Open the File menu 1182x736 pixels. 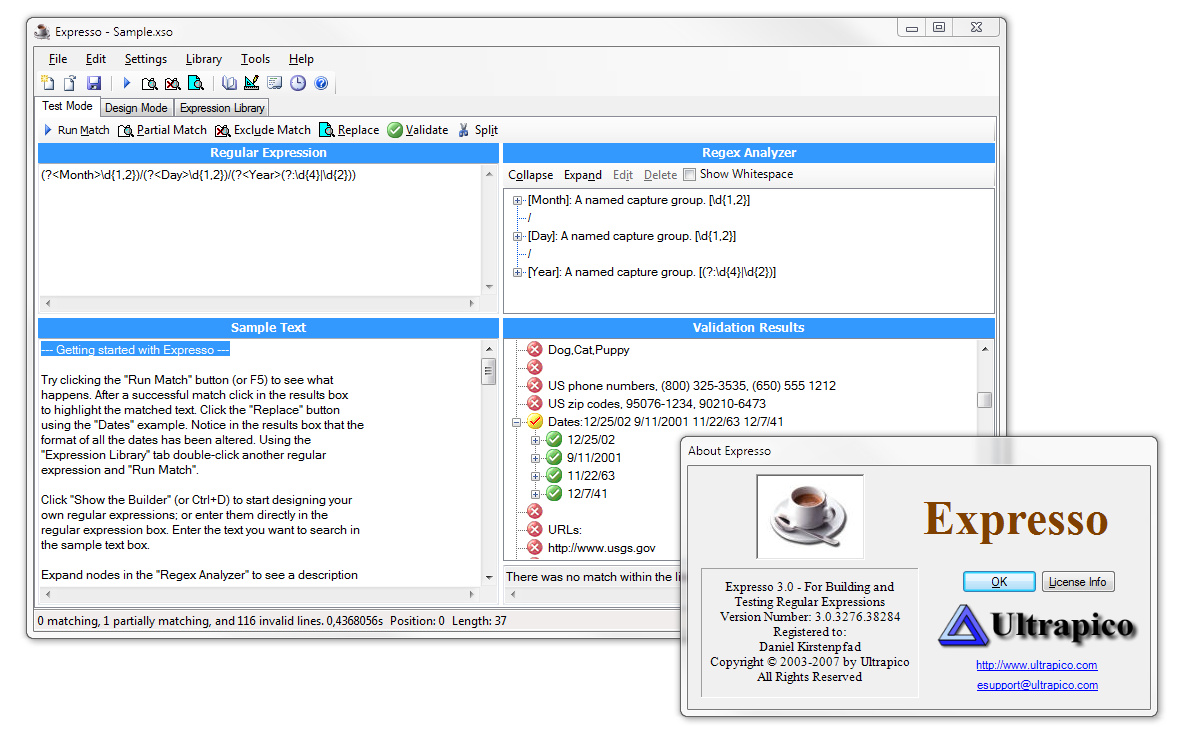(x=58, y=59)
